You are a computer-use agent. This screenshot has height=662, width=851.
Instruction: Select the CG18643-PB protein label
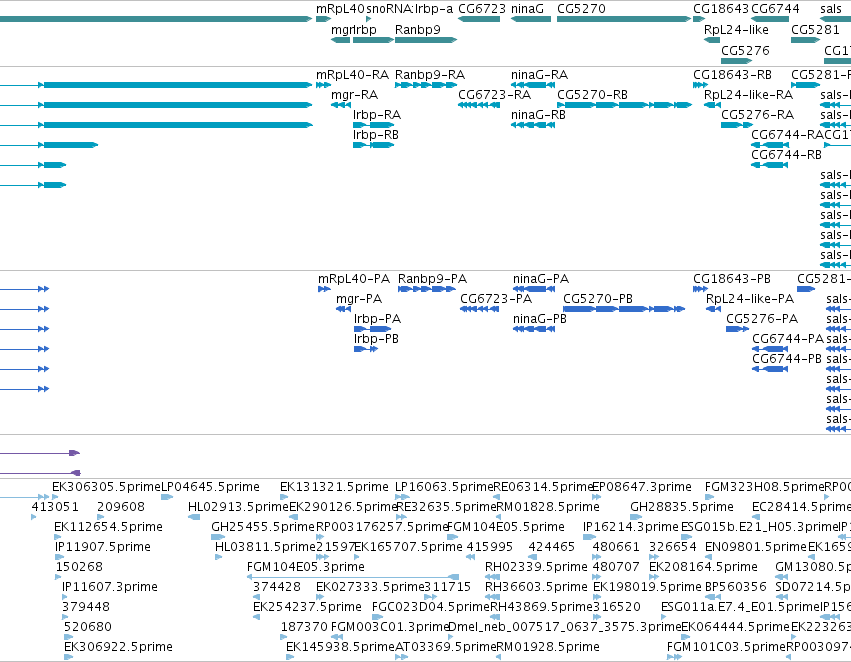(x=732, y=279)
